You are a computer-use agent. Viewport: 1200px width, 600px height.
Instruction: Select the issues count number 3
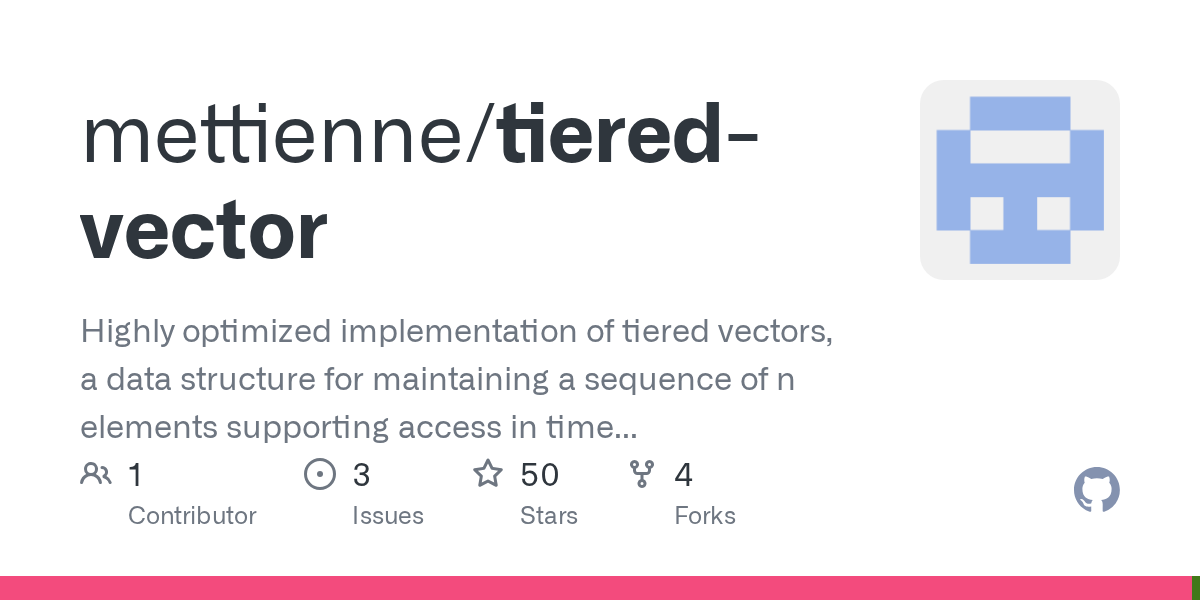point(361,474)
